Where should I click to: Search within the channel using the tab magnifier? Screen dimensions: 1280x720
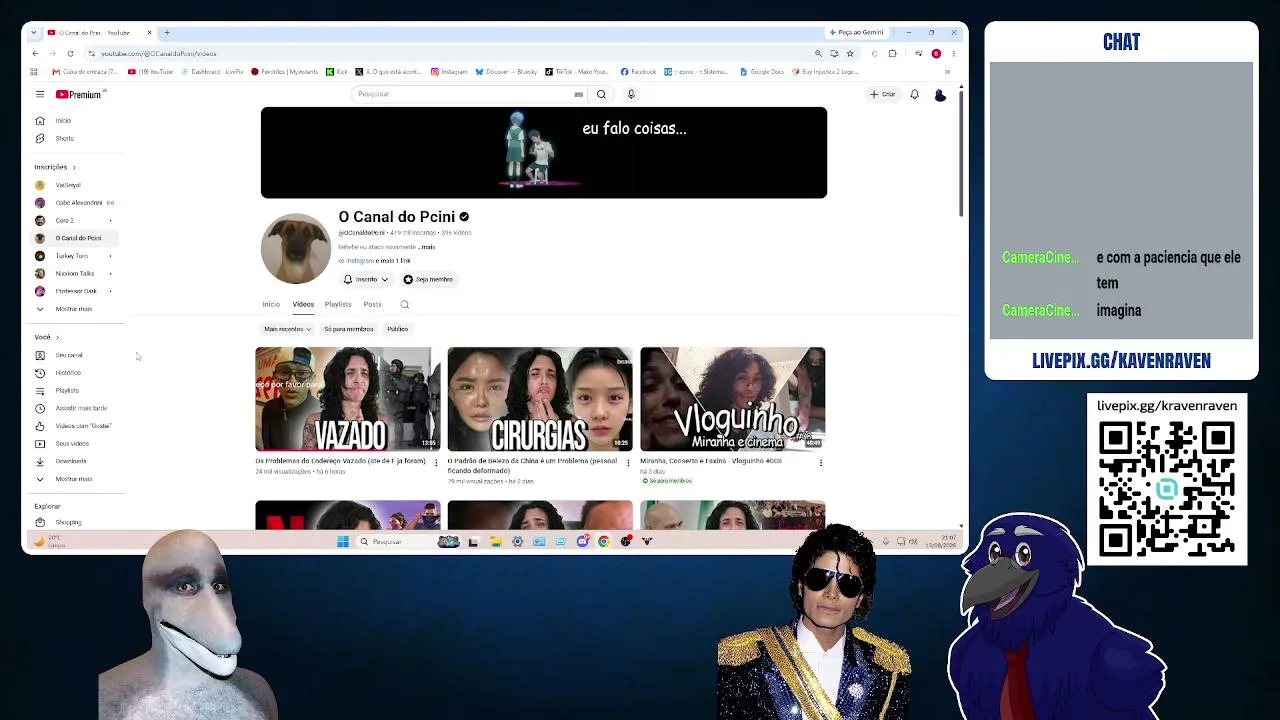(x=405, y=304)
